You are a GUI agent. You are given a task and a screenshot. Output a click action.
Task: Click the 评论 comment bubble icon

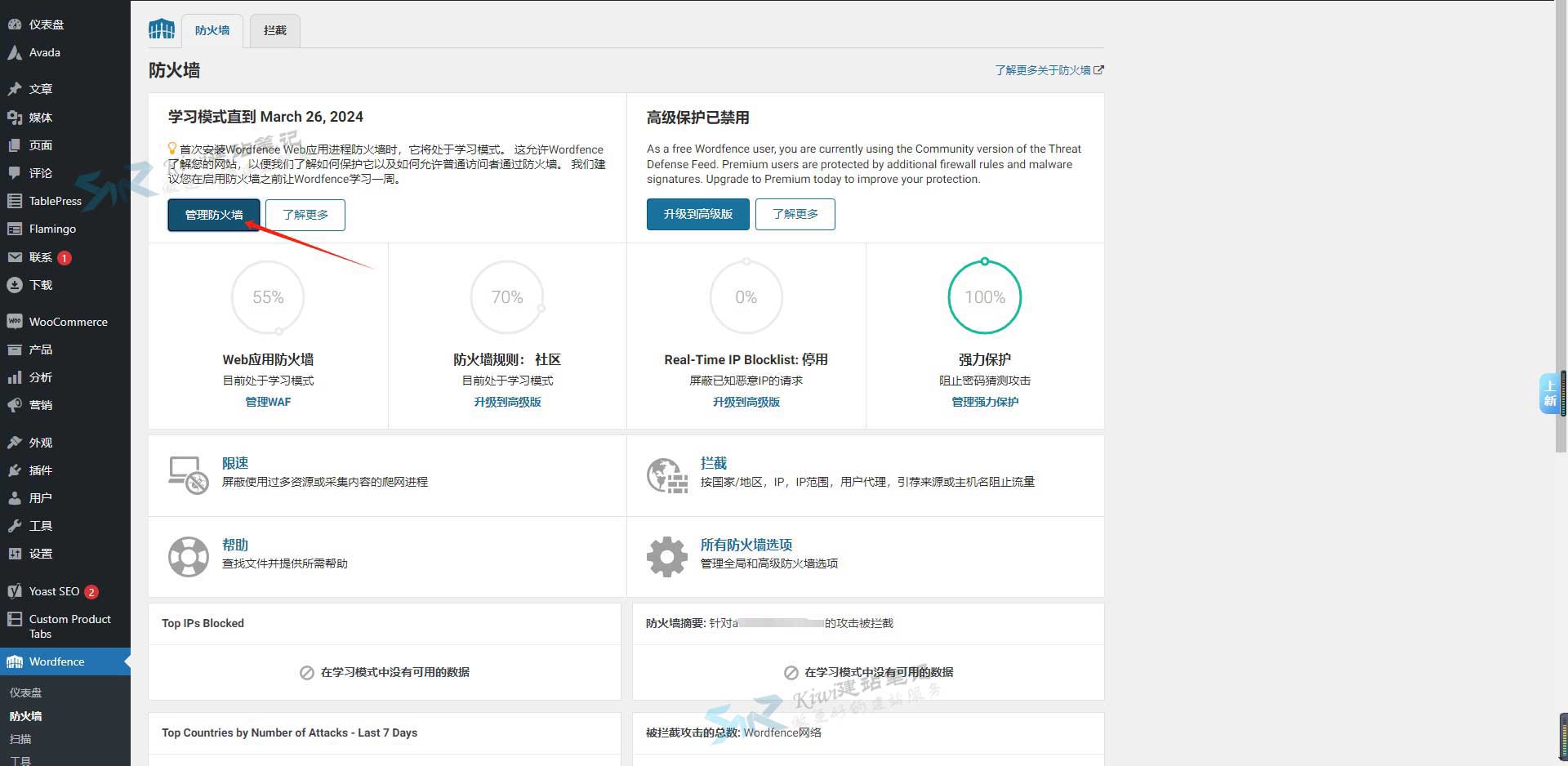coord(15,173)
